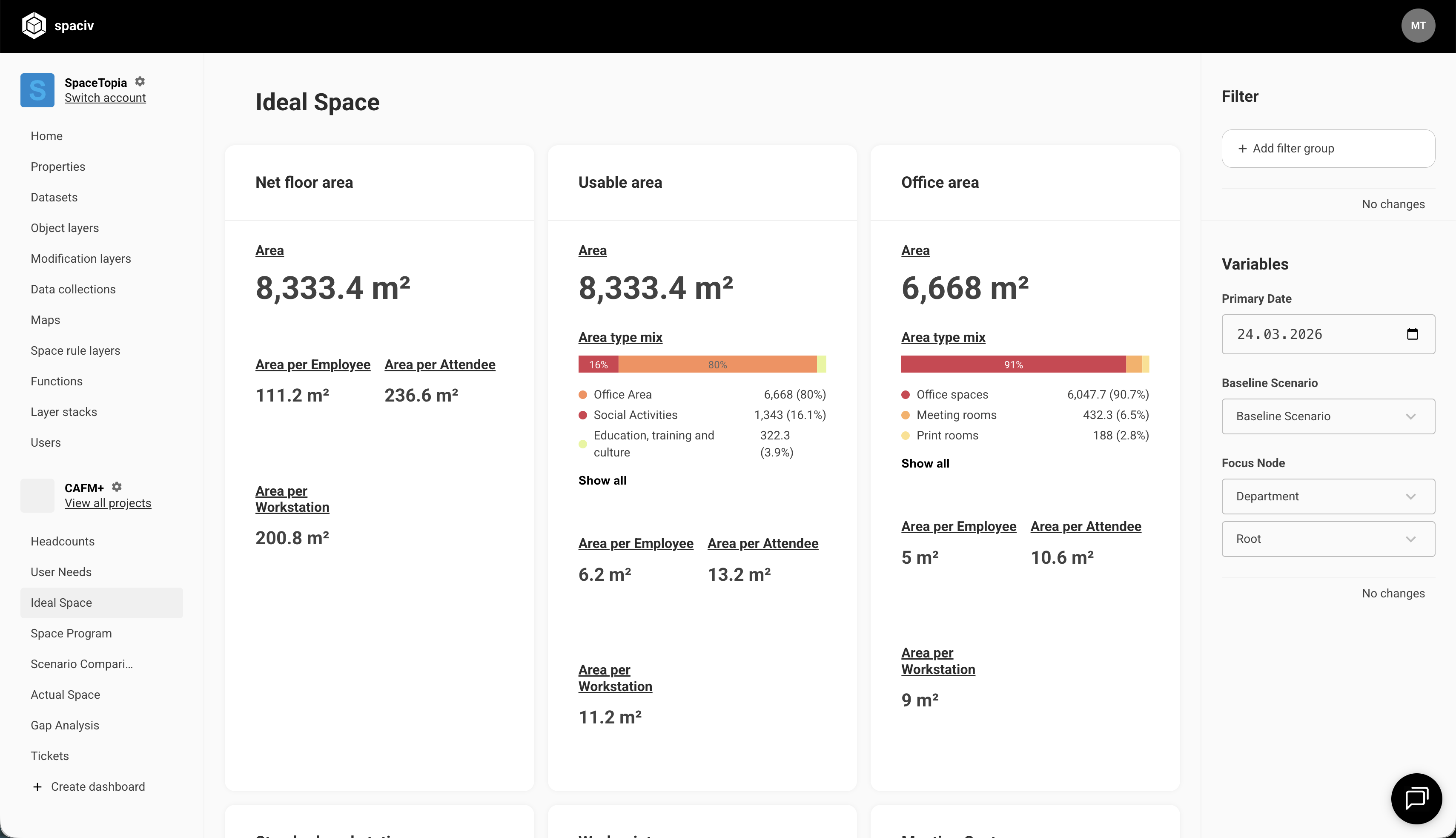Viewport: 1456px width, 838px height.
Task: Open the Primary Date calendar picker icon
Action: pos(1412,334)
